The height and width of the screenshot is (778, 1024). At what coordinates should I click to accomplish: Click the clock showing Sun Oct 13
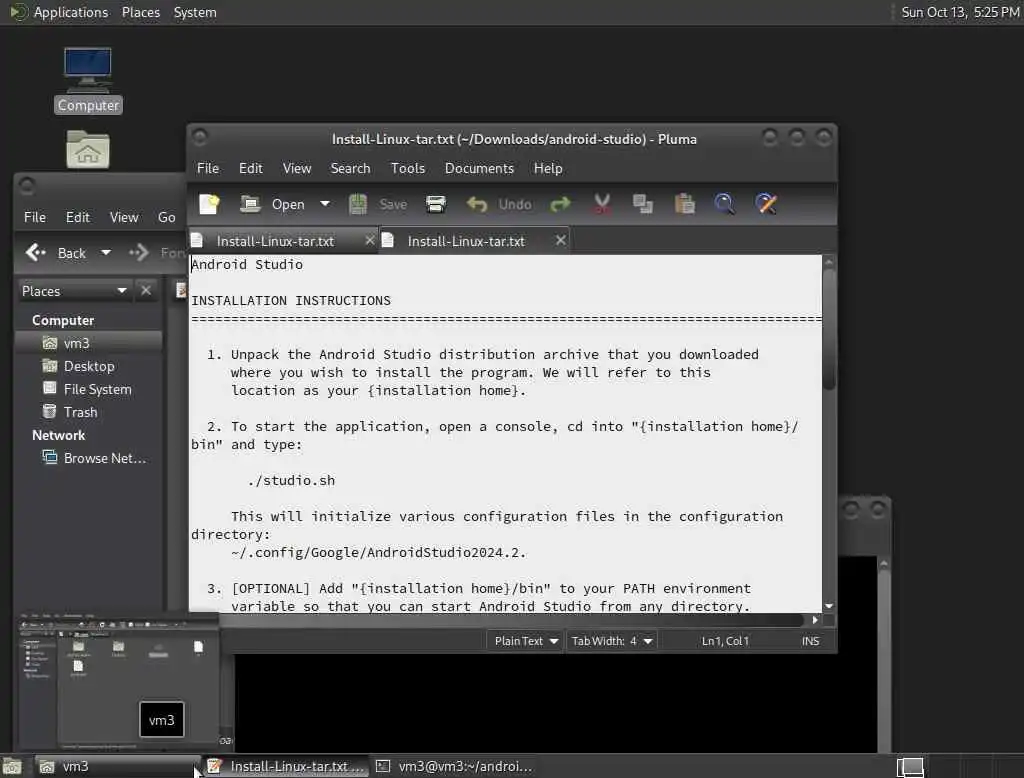960,12
